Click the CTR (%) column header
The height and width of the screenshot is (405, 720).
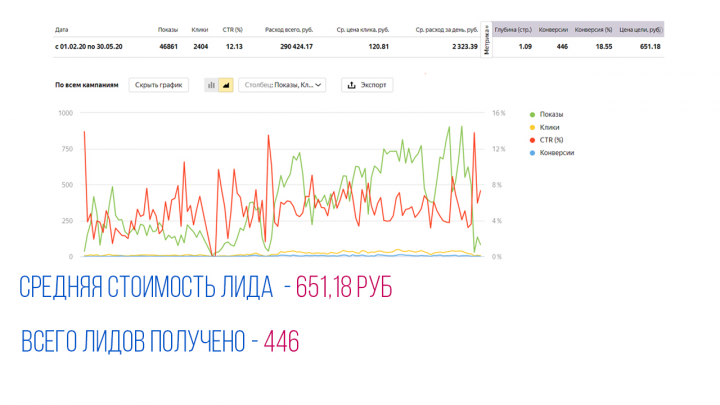pyautogui.click(x=232, y=30)
